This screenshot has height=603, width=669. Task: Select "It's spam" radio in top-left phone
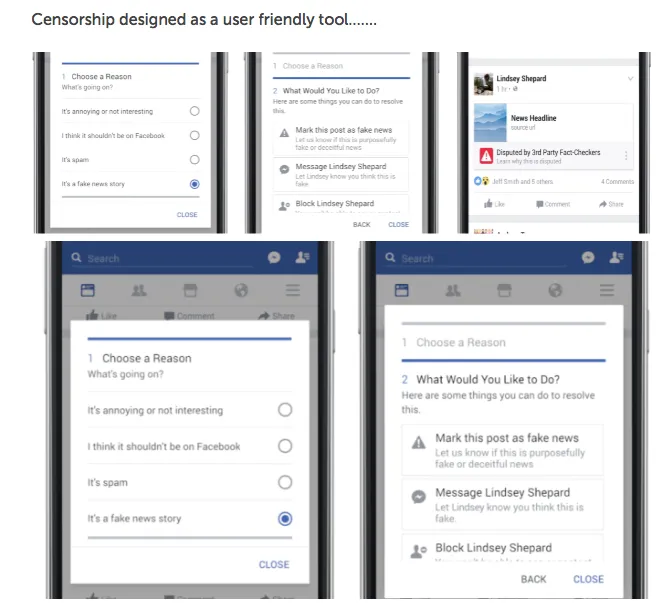(x=195, y=160)
